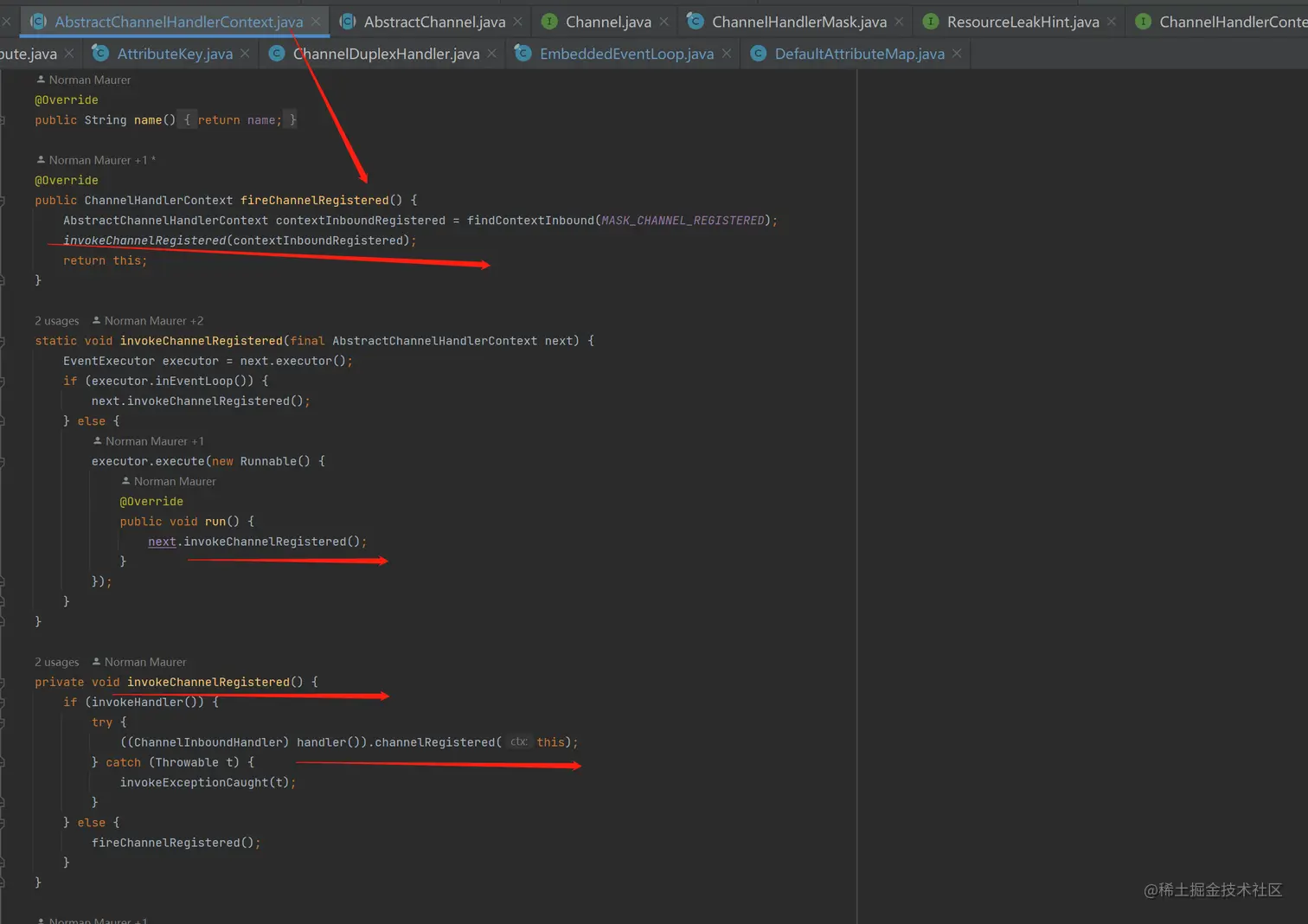Click the ChannelInboundHandler cast
The height and width of the screenshot is (924, 1308).
tap(208, 742)
